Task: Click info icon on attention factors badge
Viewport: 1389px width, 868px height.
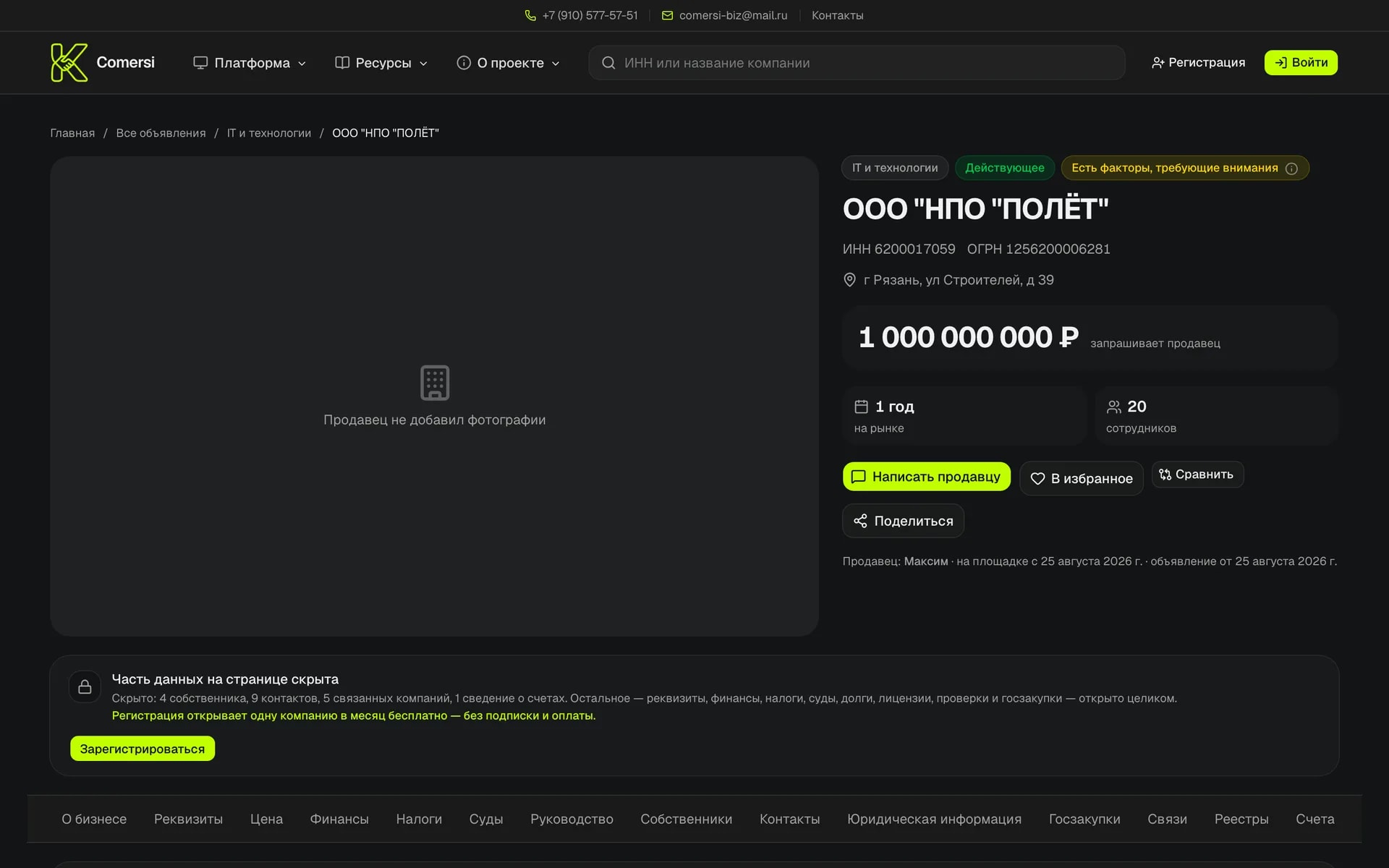Action: click(x=1291, y=169)
